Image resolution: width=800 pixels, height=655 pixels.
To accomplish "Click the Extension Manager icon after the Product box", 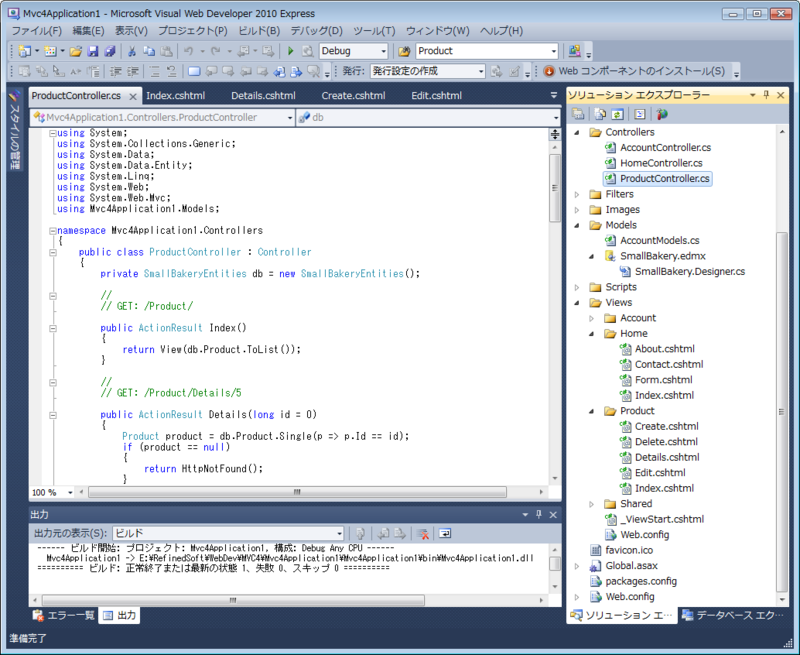I will pyautogui.click(x=574, y=51).
